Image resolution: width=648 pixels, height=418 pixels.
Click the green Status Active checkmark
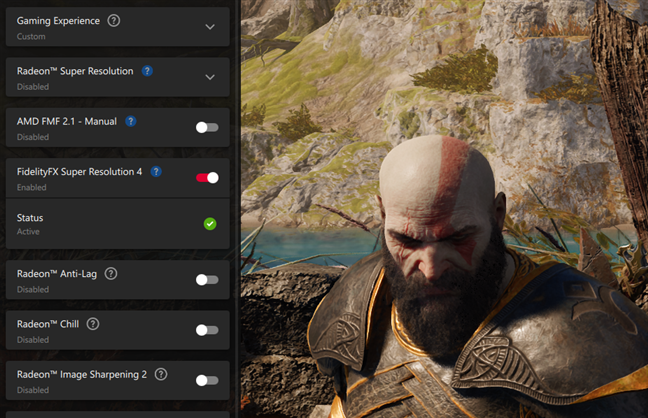pos(210,224)
